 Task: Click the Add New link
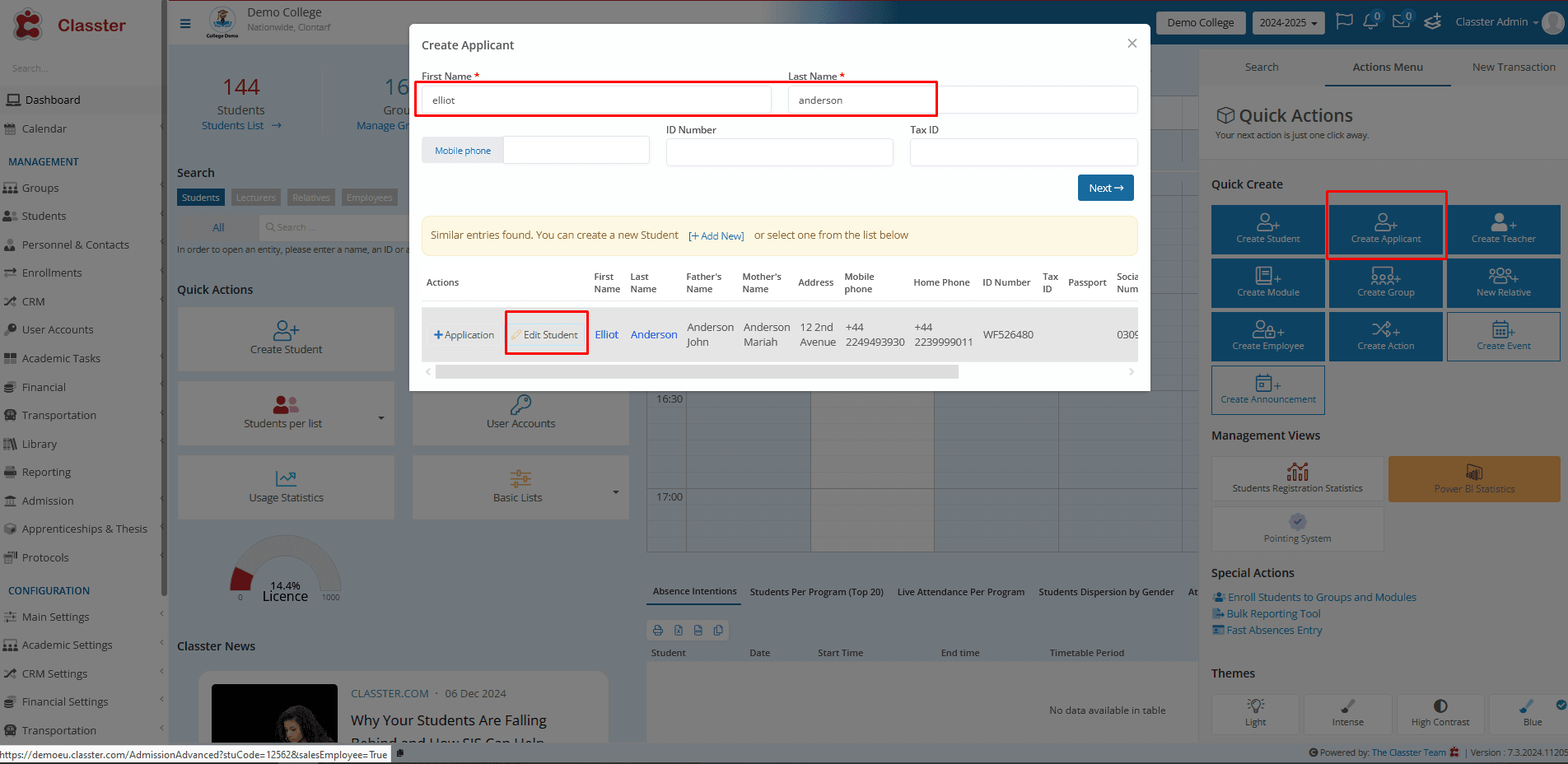pos(716,236)
